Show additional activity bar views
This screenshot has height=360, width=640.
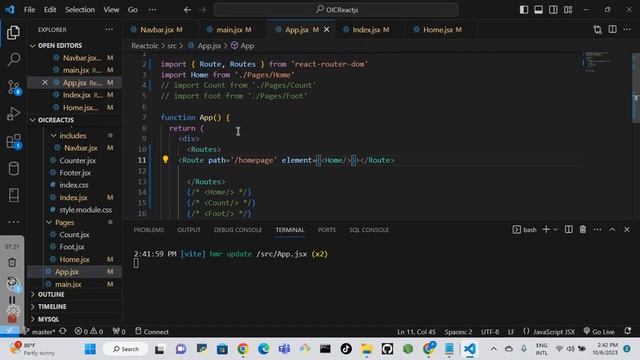pos(13,222)
